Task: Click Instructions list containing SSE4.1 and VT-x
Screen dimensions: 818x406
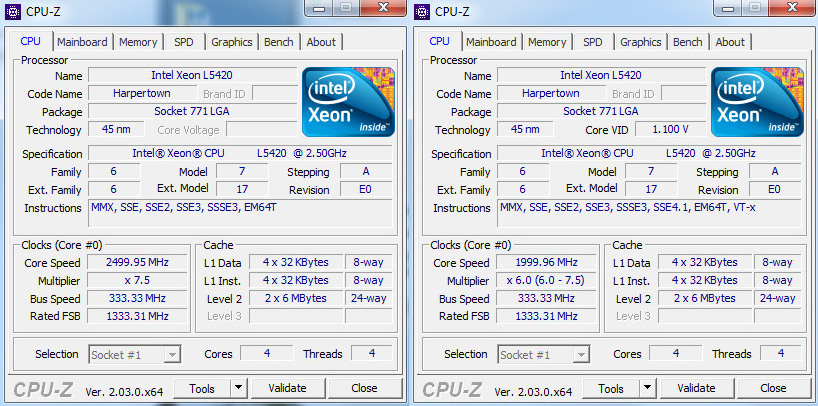Action: tap(649, 213)
